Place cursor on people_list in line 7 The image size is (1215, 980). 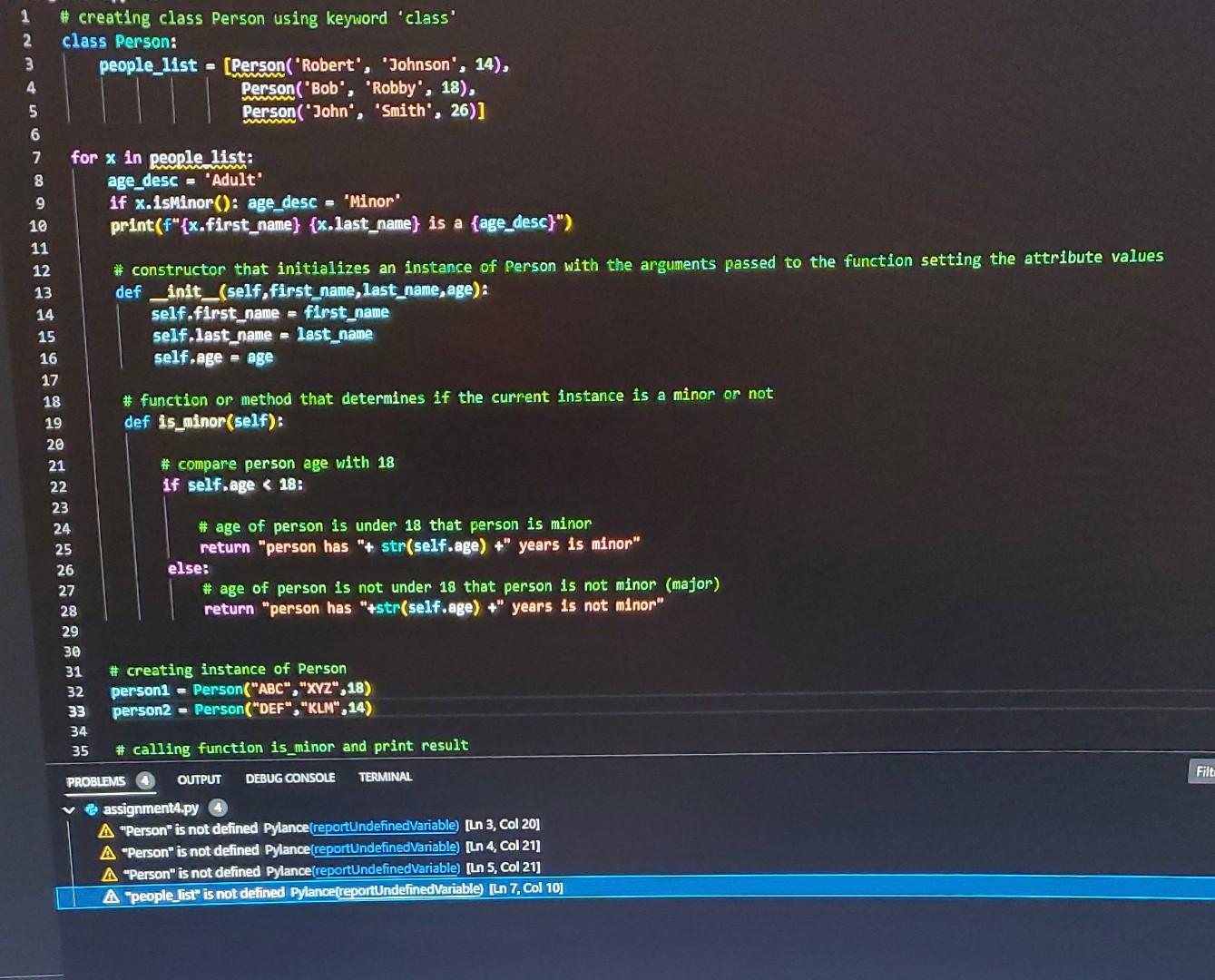(x=200, y=157)
